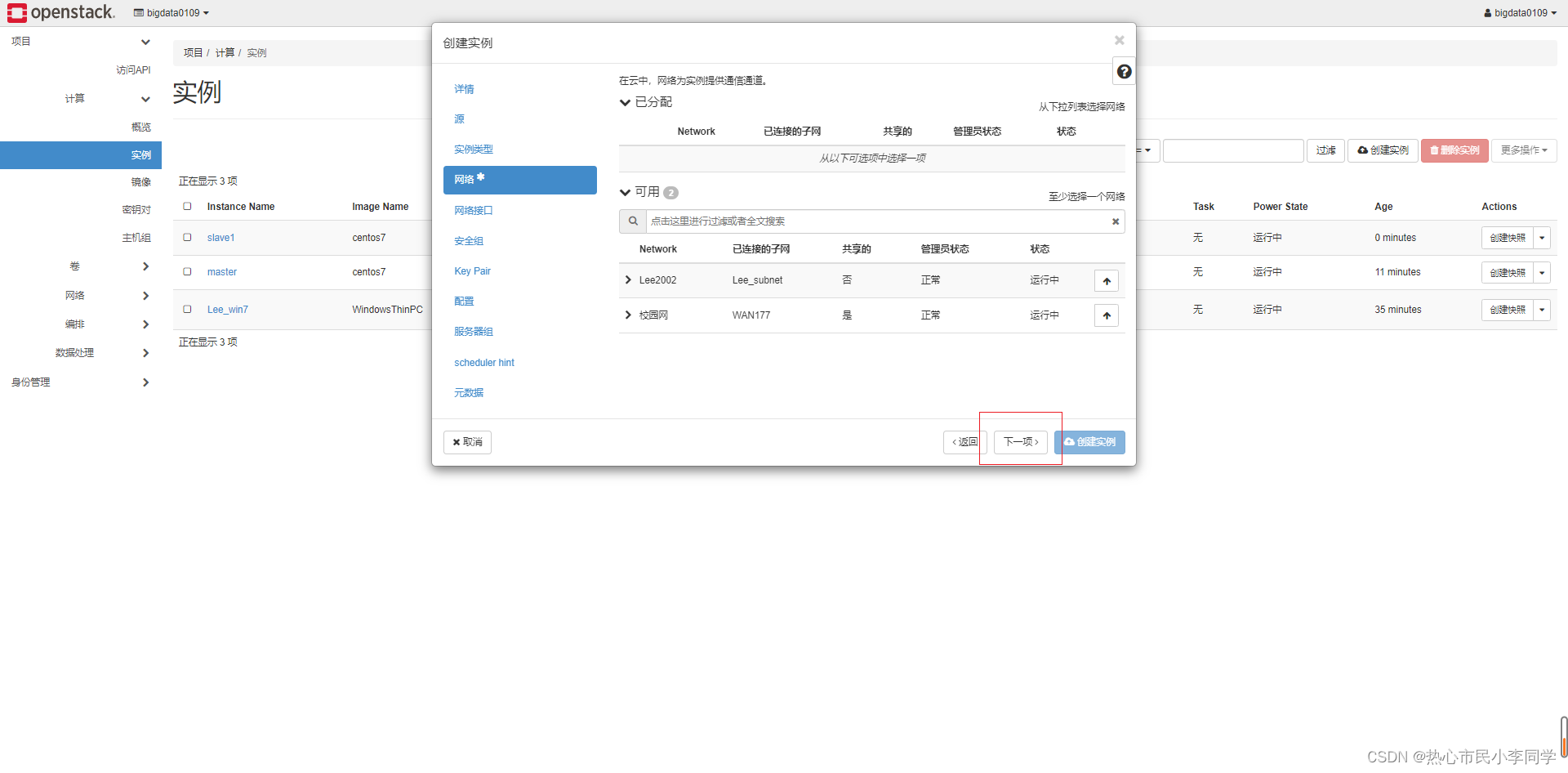This screenshot has height=773, width=1568.
Task: Click 创建快照 for slave1 row
Action: (x=1508, y=238)
